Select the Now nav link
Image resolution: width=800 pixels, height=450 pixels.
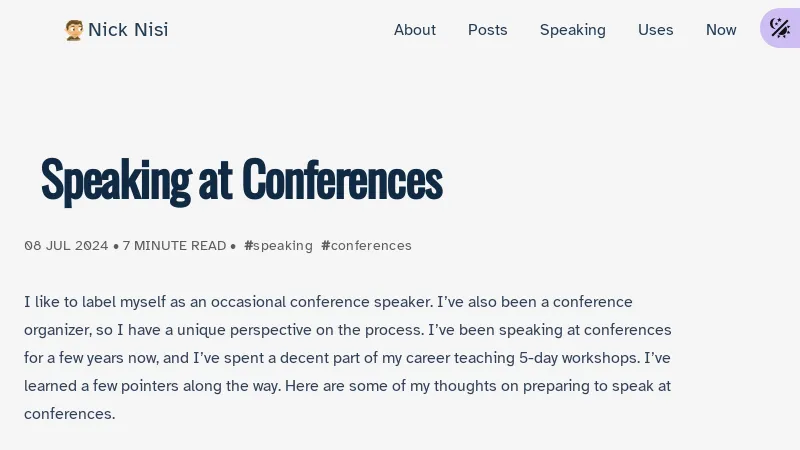point(721,30)
